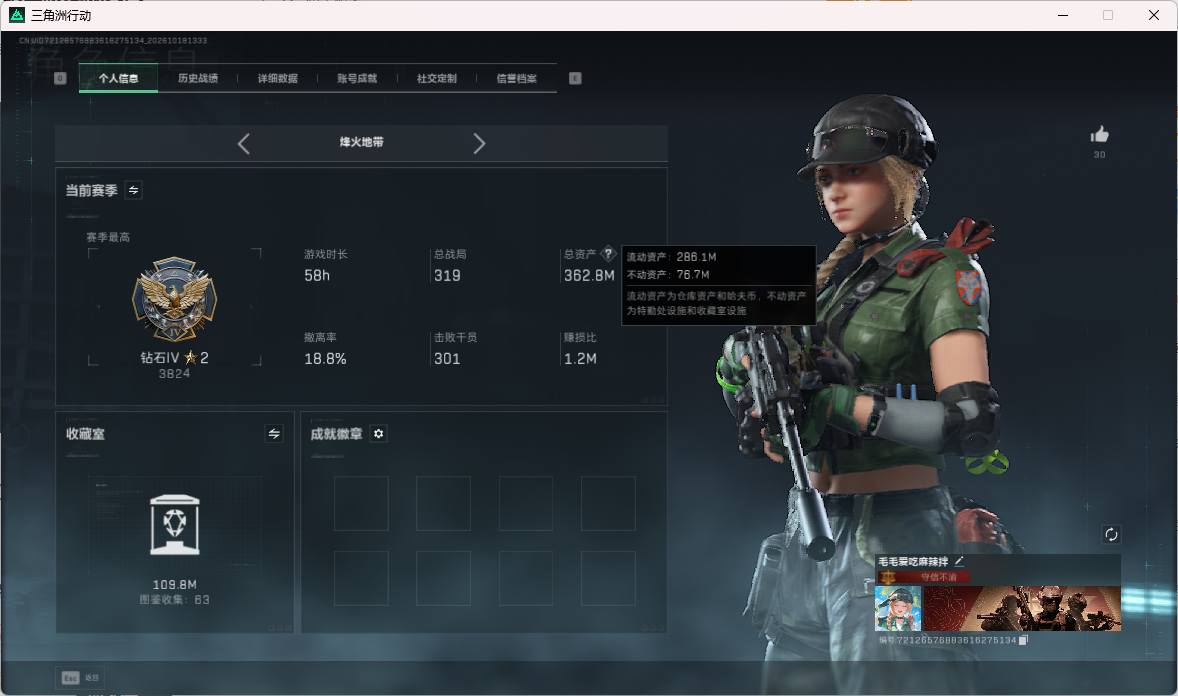Go to previous mode with the left arrow
This screenshot has width=1178, height=696.
pyautogui.click(x=243, y=144)
